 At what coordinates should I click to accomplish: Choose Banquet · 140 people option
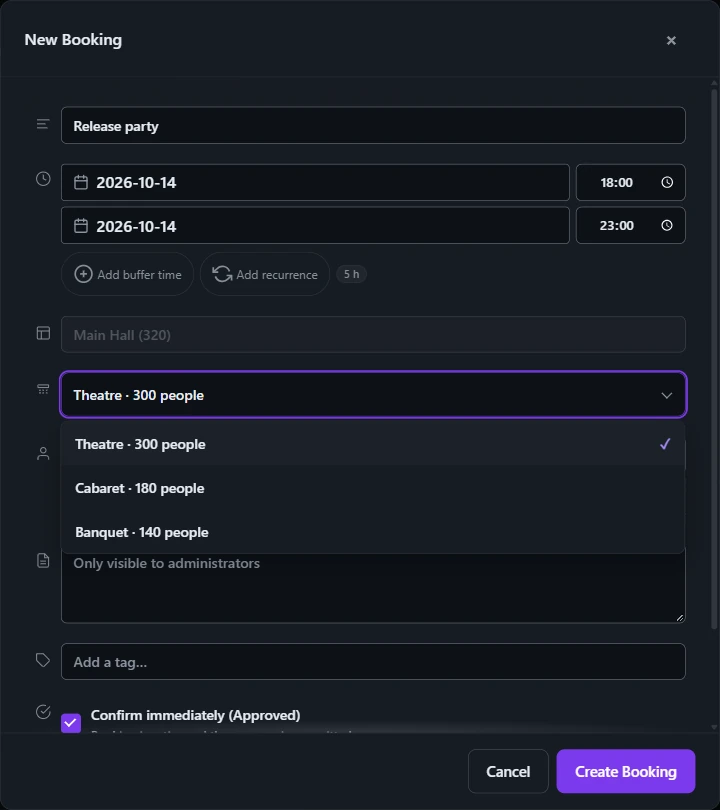tap(373, 532)
